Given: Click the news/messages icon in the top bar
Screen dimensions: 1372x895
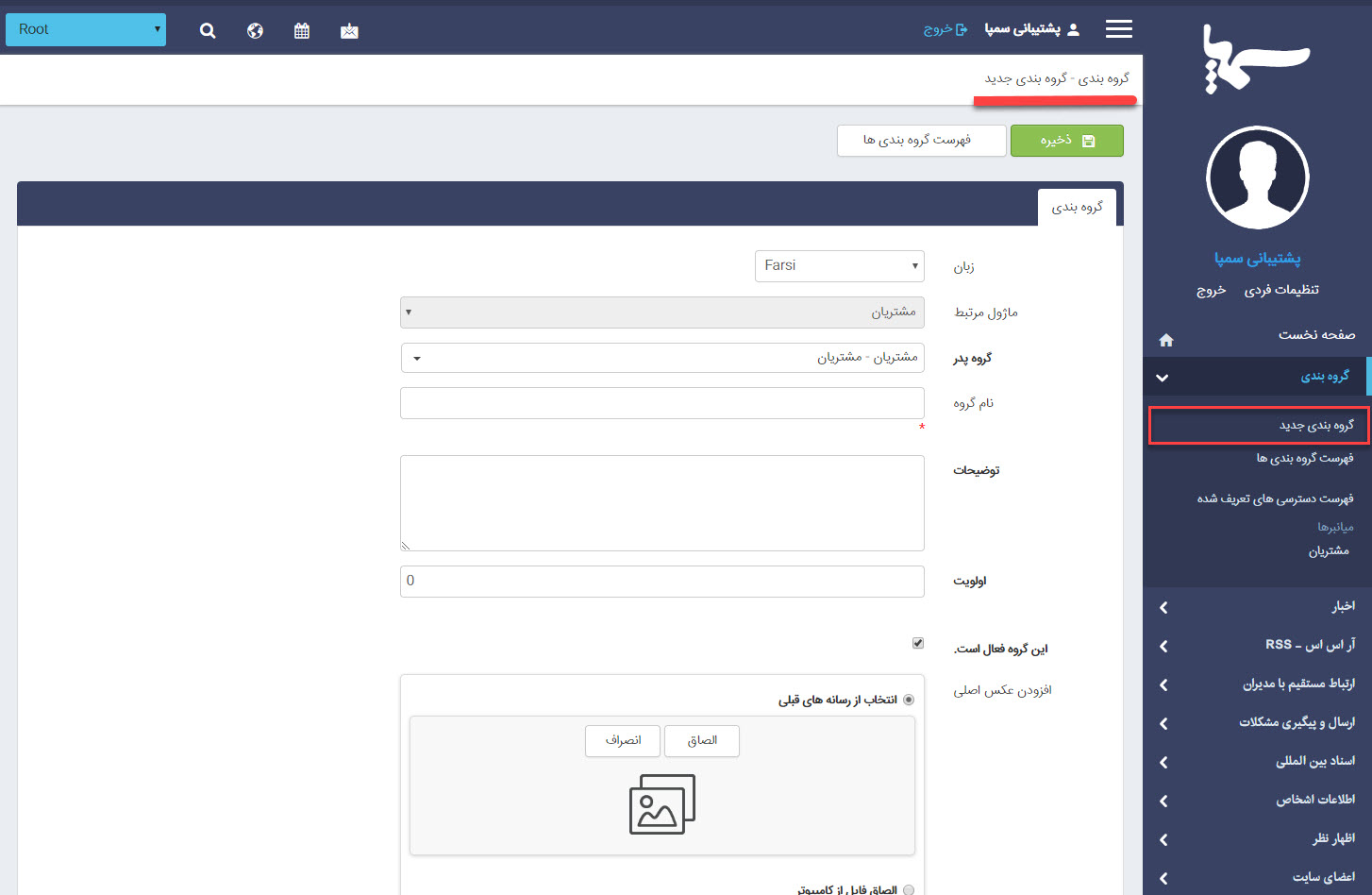Looking at the screenshot, I should (348, 29).
